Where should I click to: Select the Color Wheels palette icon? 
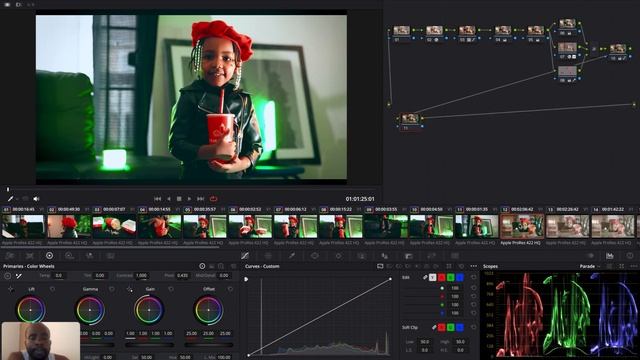tap(49, 256)
